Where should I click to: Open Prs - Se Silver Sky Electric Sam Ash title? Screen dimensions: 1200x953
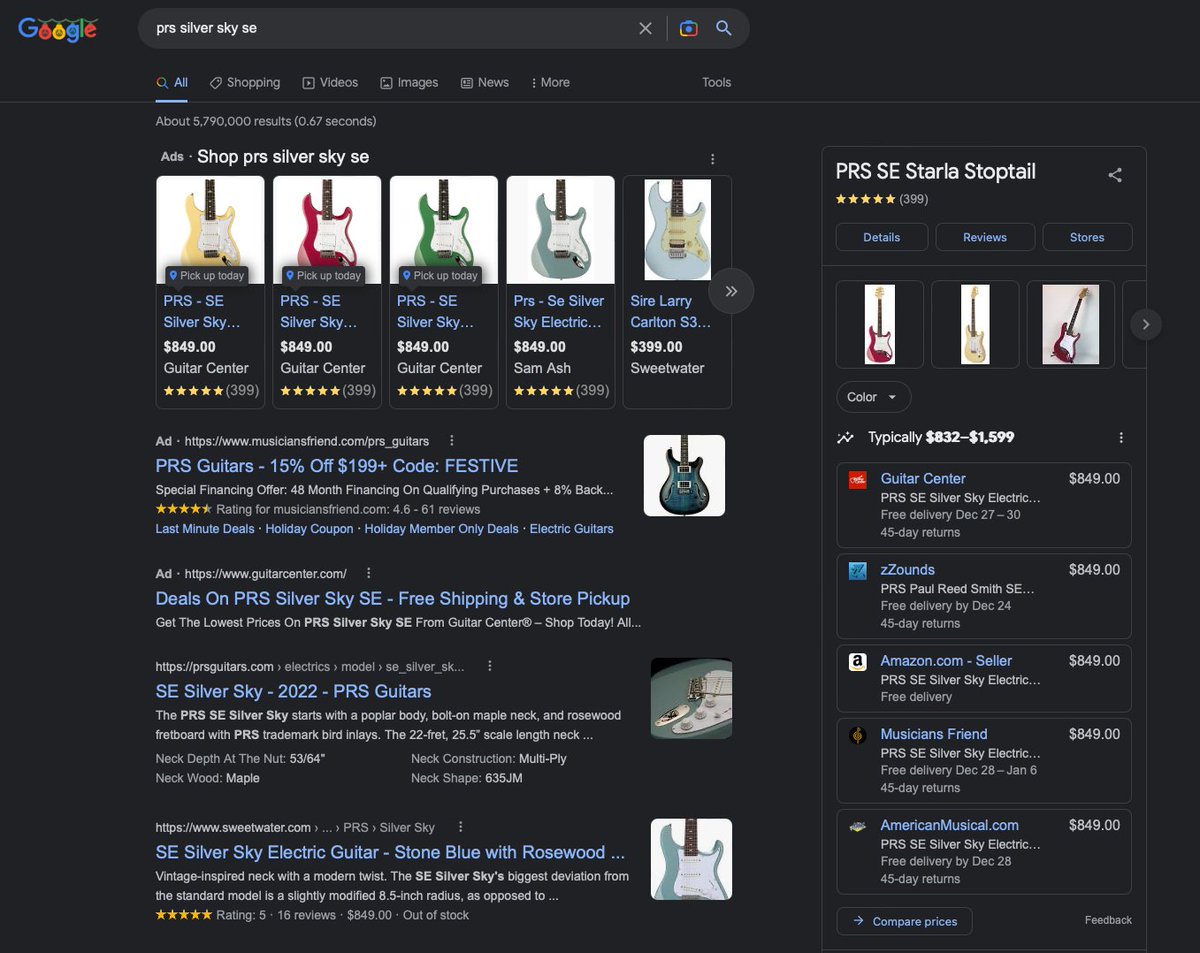[558, 312]
